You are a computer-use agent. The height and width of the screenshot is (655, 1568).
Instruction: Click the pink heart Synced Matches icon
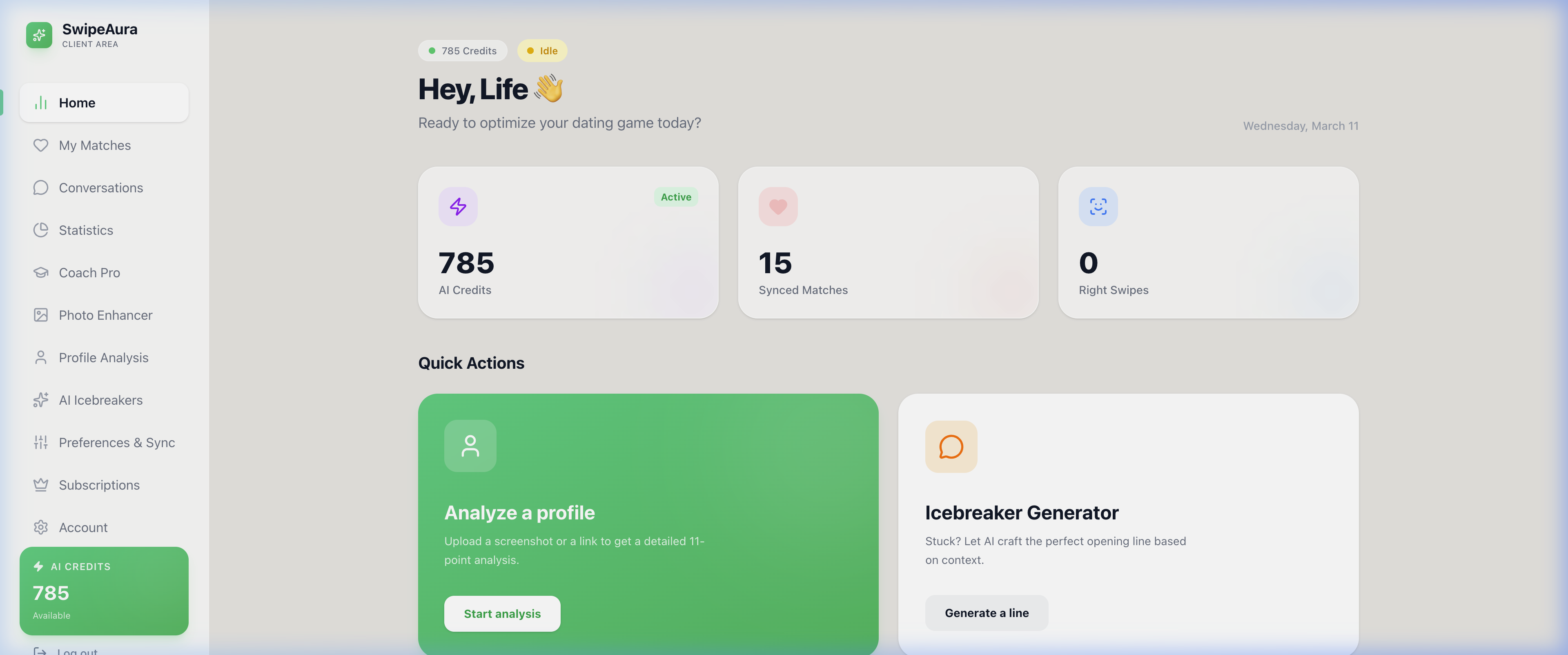(x=777, y=206)
